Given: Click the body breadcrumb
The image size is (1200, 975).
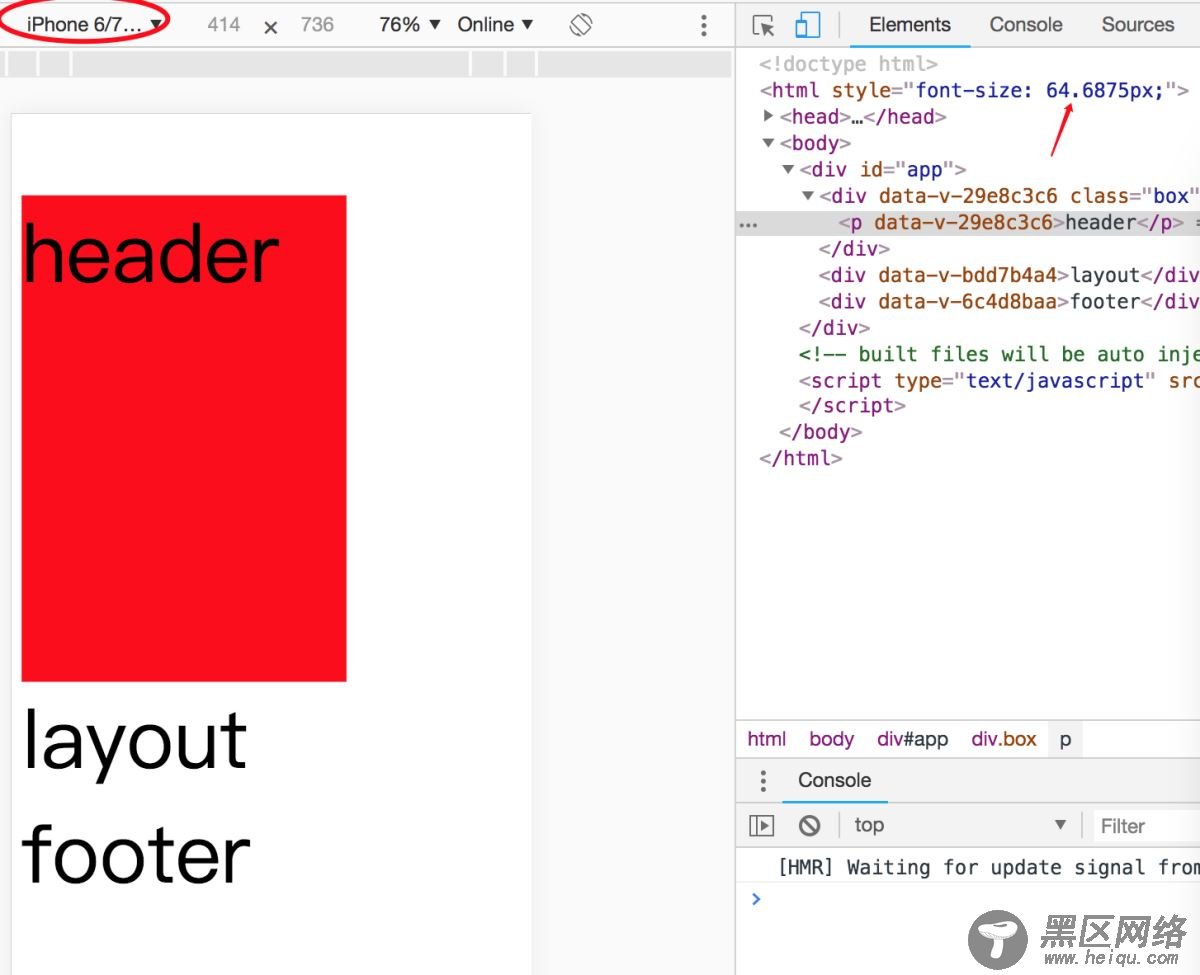Looking at the screenshot, I should click(x=831, y=739).
